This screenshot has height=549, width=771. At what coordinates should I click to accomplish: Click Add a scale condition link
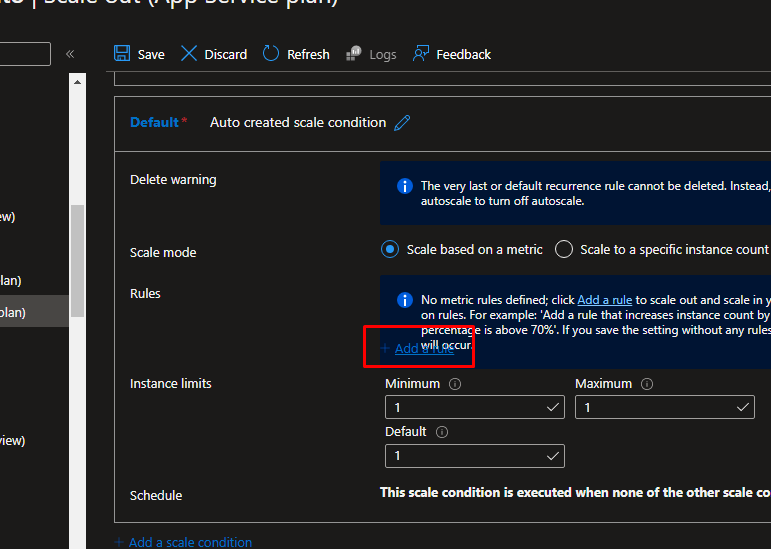189,542
